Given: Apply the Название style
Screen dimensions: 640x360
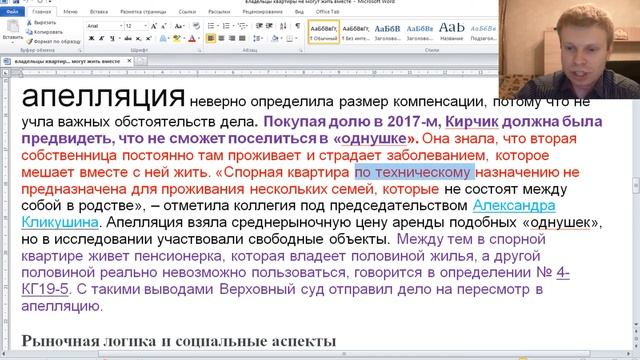Looking at the screenshot, I should [452, 31].
